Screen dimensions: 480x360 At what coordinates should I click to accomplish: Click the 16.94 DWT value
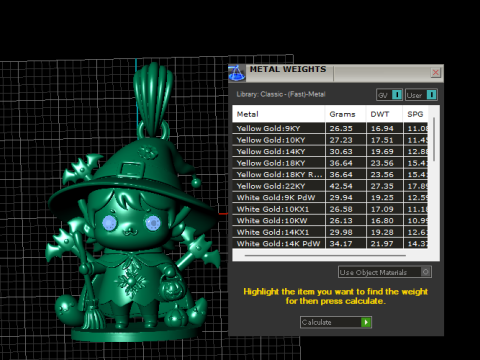click(382, 128)
